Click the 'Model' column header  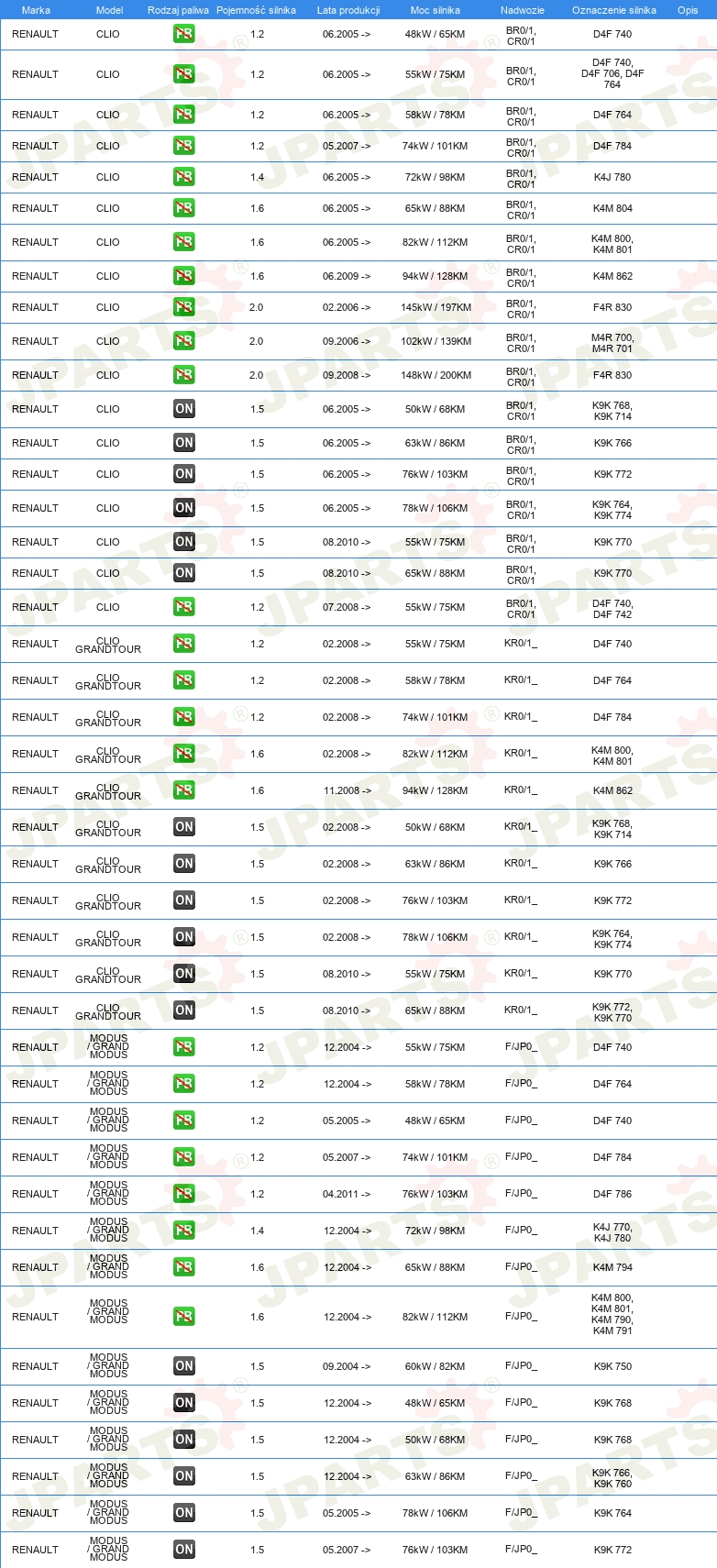110,10
